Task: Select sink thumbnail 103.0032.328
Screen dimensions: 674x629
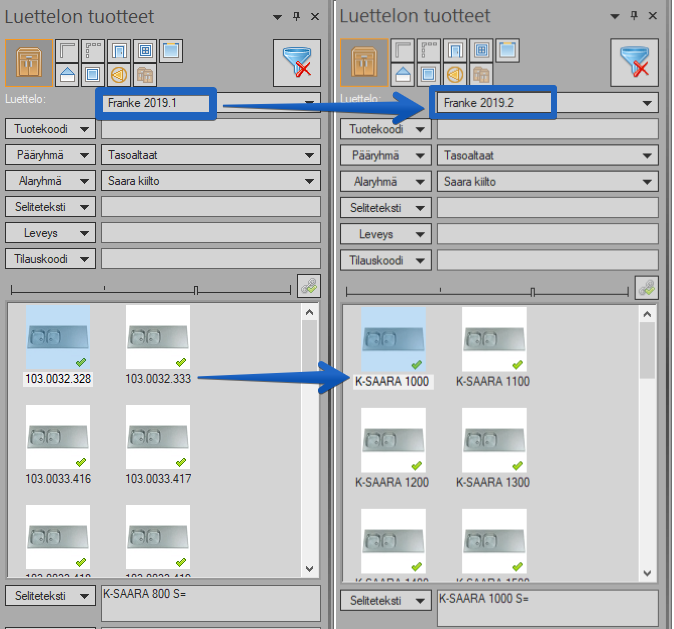Action: coord(58,338)
